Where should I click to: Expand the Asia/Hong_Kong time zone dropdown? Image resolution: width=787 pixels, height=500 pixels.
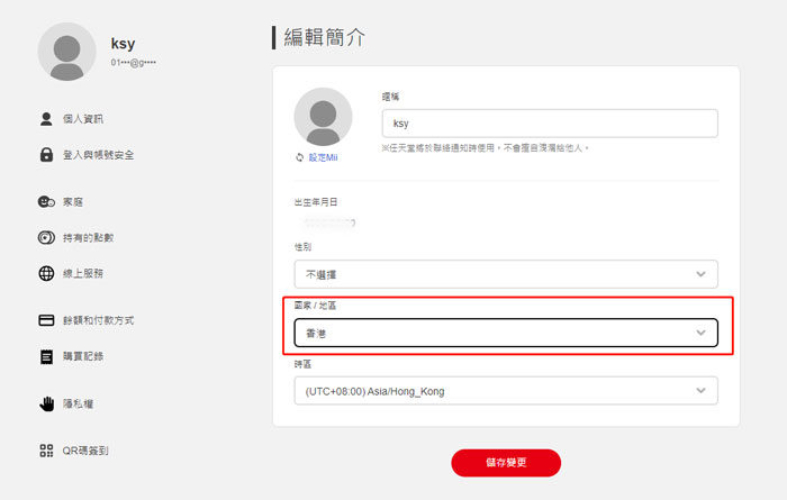coord(506,391)
